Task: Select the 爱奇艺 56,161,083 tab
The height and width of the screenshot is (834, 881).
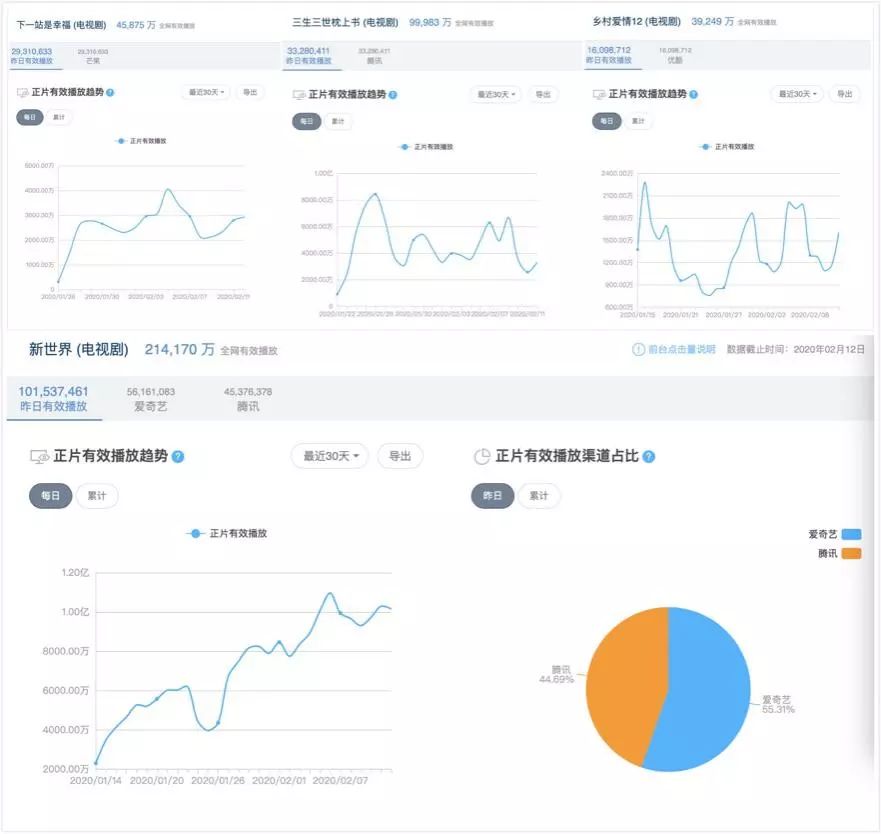Action: tap(151, 399)
